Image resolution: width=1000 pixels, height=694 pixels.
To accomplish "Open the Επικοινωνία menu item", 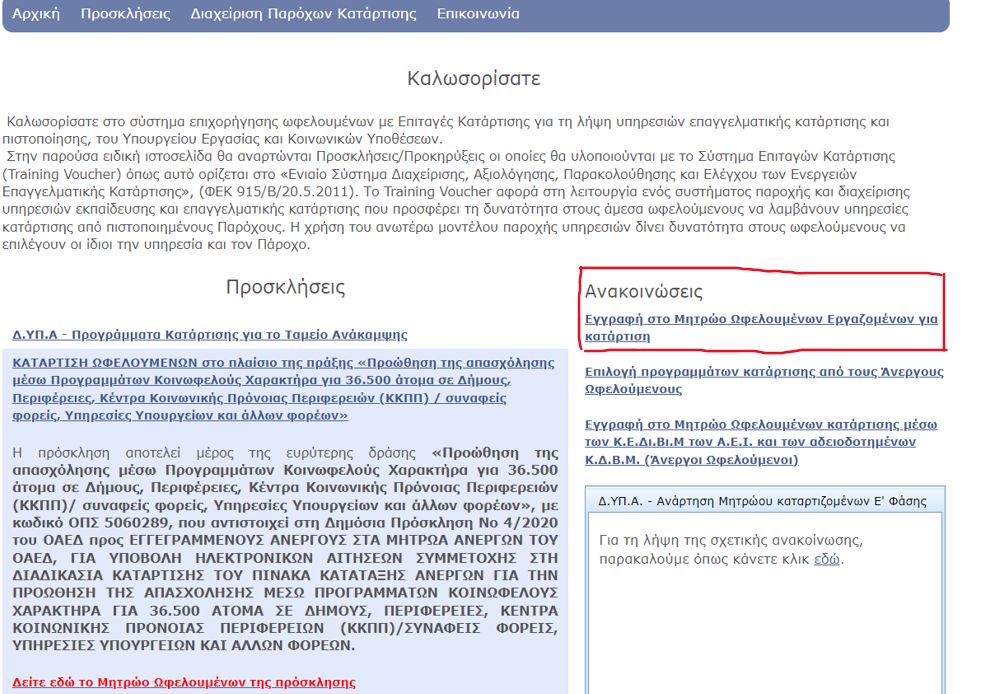I will 478,13.
